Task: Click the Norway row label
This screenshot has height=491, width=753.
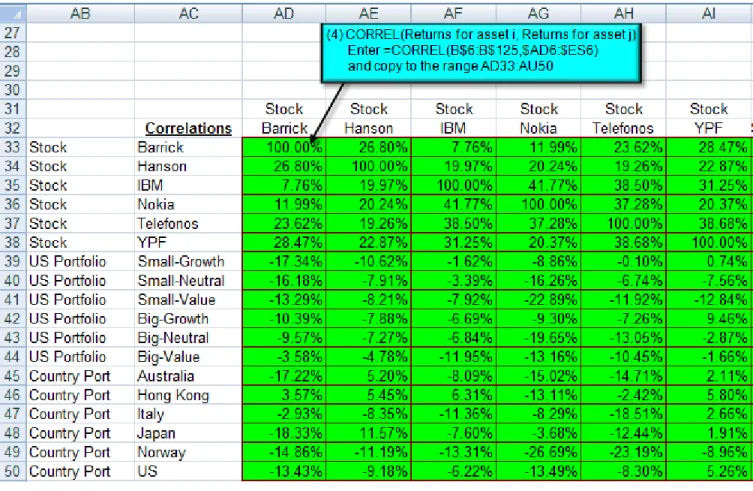Action: (188, 452)
